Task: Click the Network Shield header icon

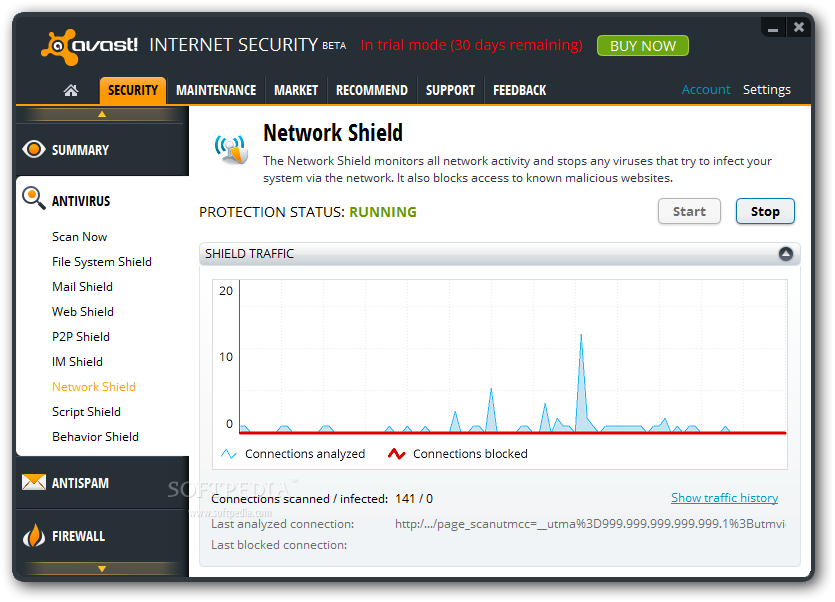Action: pos(232,149)
